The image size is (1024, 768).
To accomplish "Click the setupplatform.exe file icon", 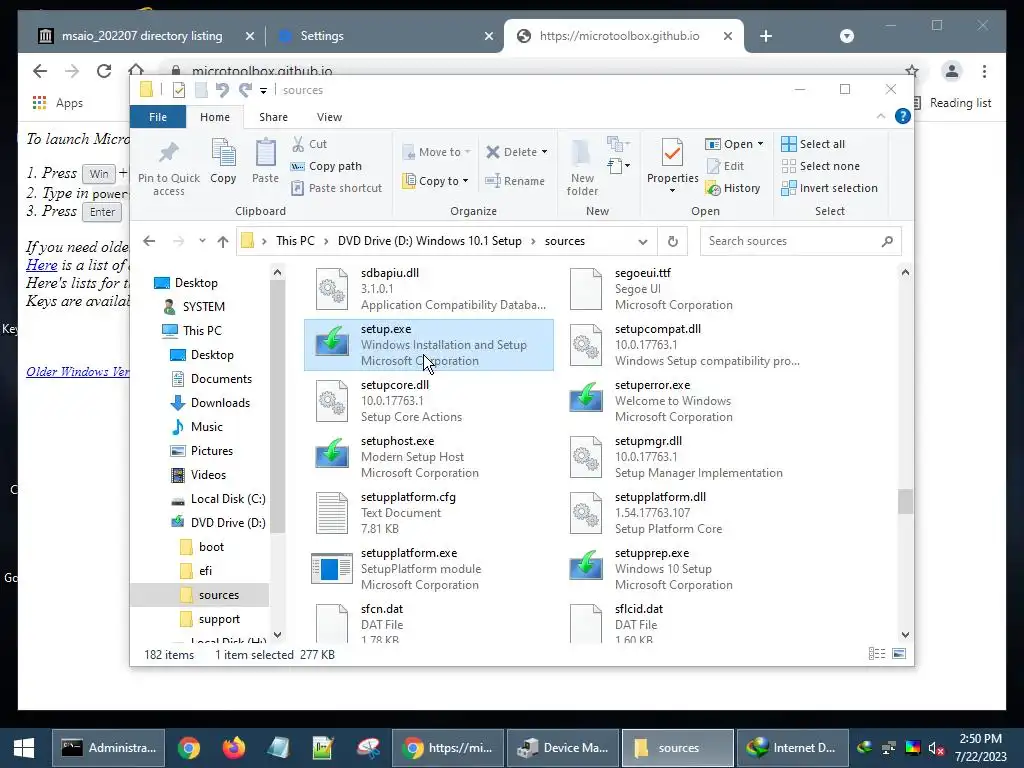I will click(x=332, y=568).
